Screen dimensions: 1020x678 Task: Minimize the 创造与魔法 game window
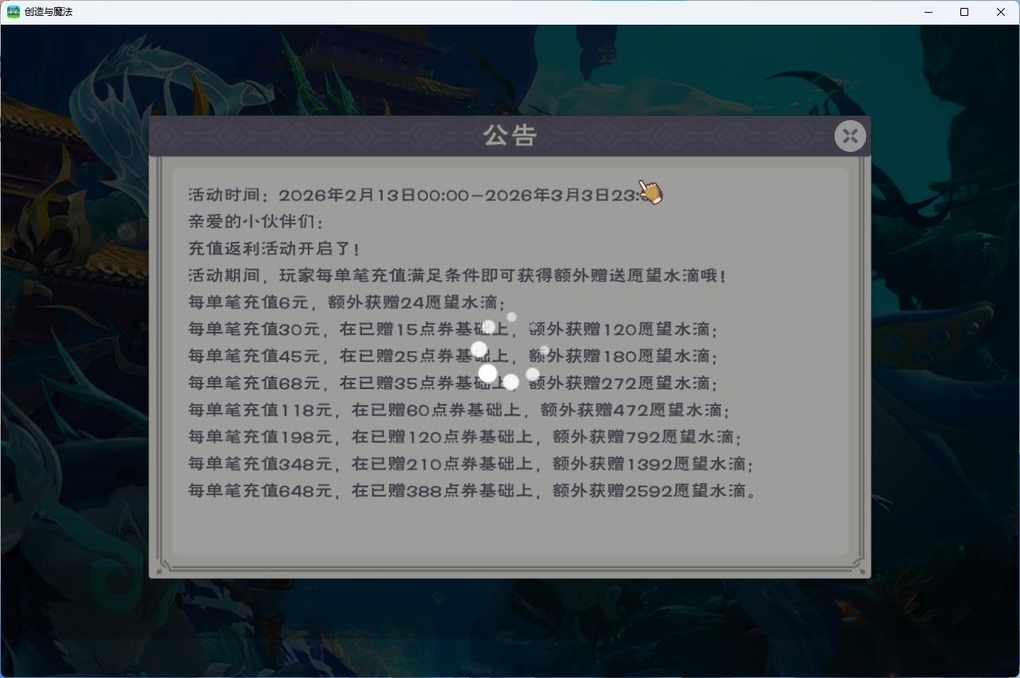[x=928, y=12]
